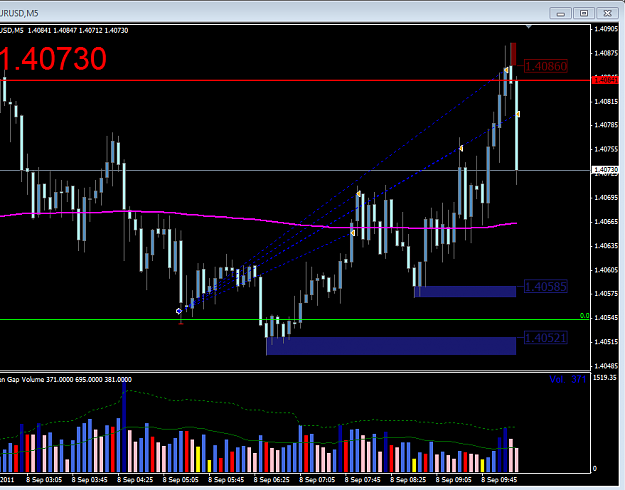Click the white diamond trade marker
The image size is (625, 490).
tap(179, 311)
